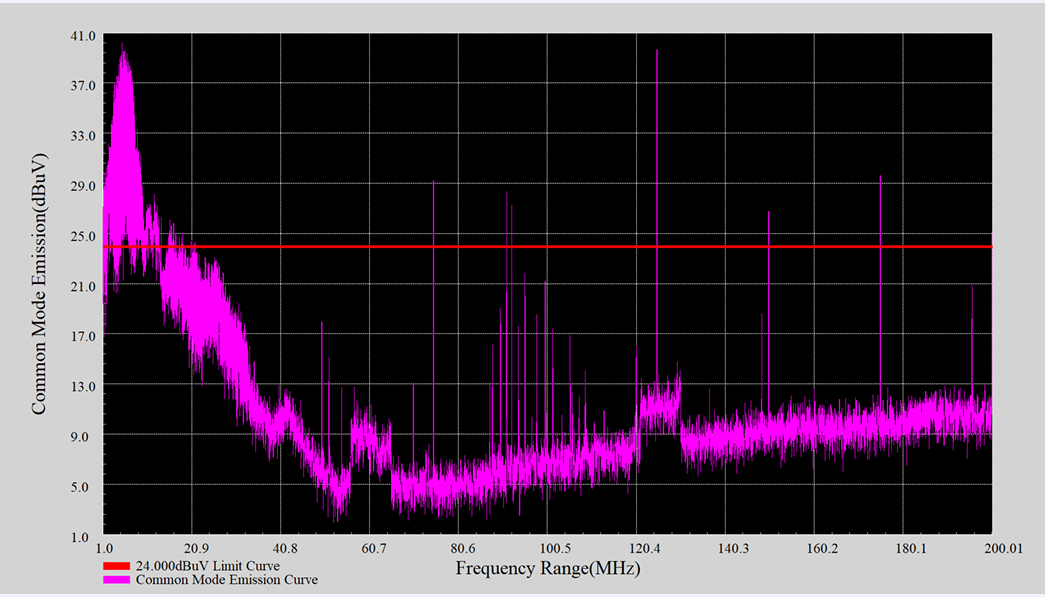This screenshot has height=597, width=1045.
Task: Select the 24.000dBuV Limit Curve legend label
Action: coord(208,566)
